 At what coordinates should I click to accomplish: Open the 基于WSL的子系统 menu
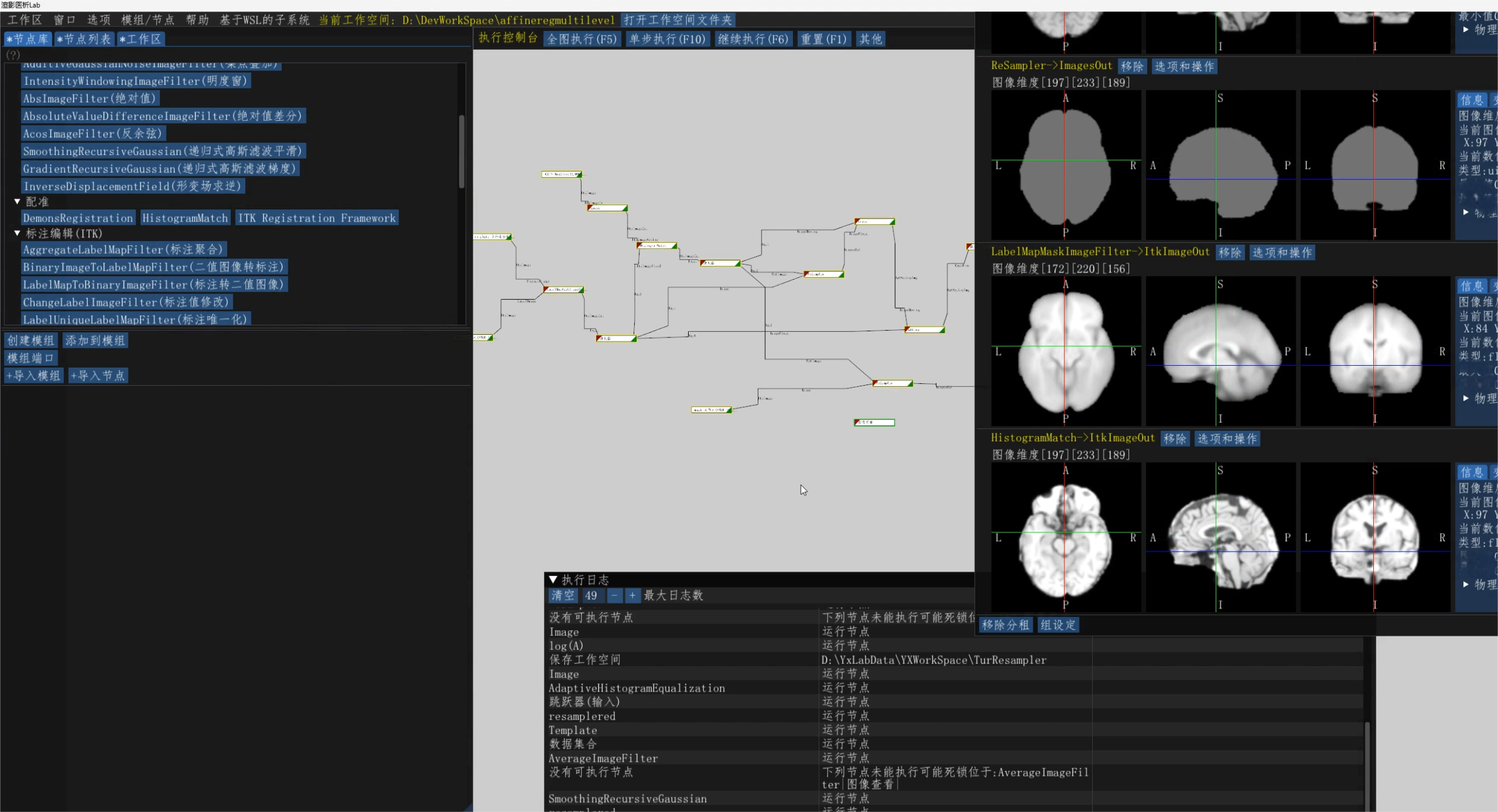click(x=265, y=20)
